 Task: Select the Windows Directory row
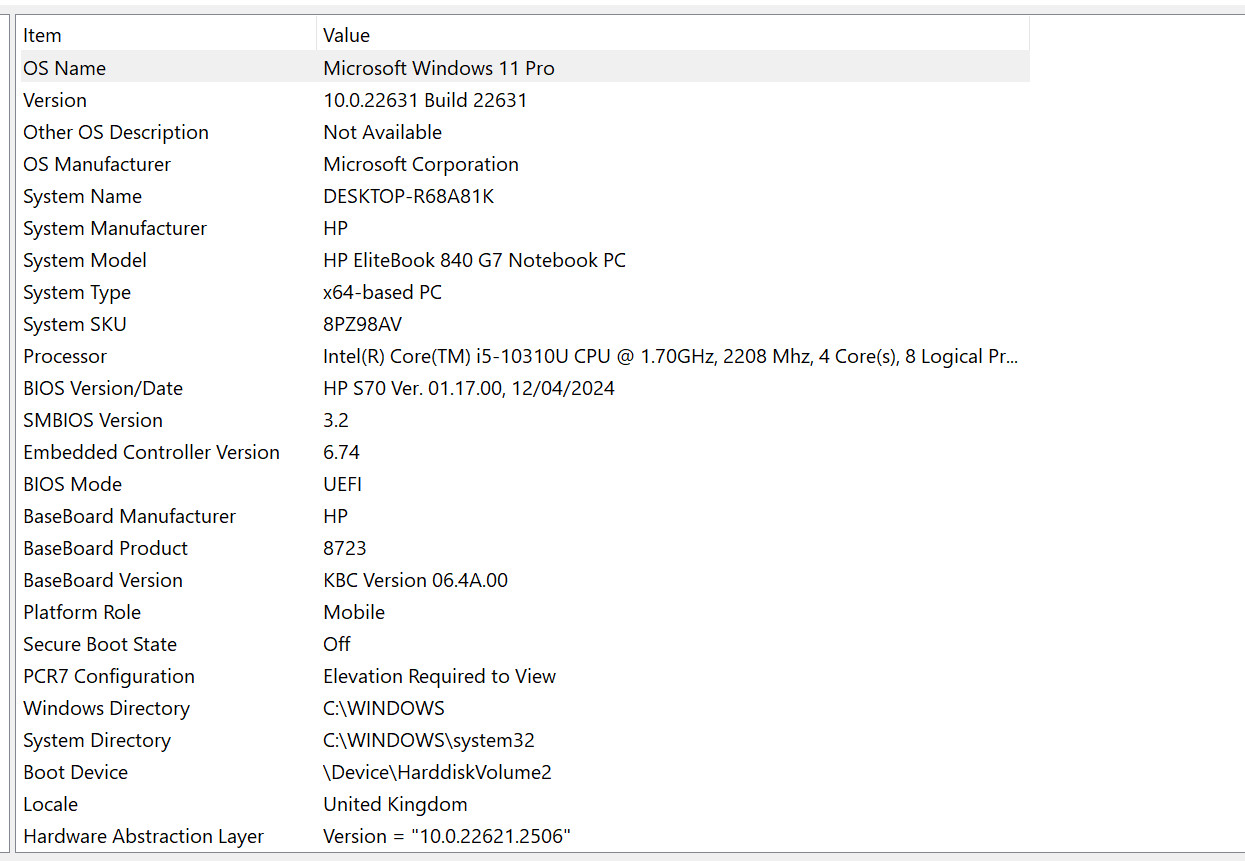pos(525,708)
